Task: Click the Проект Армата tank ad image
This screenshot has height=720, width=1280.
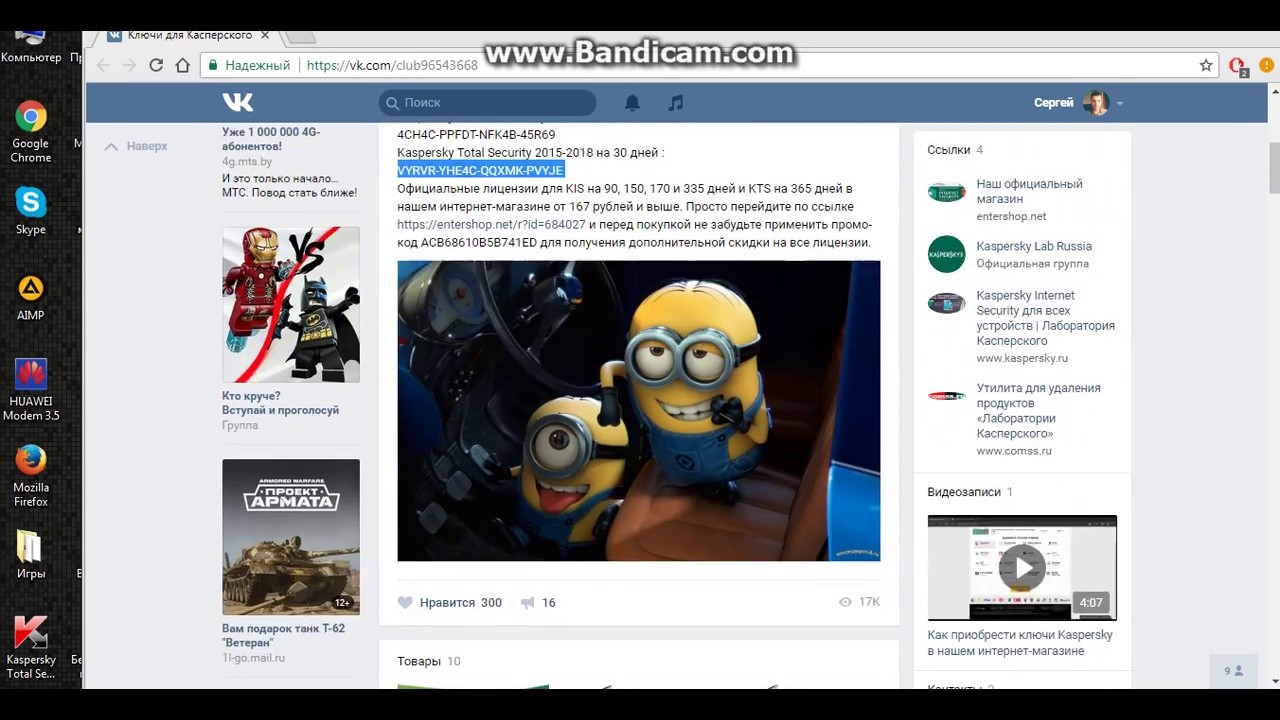Action: click(x=290, y=537)
